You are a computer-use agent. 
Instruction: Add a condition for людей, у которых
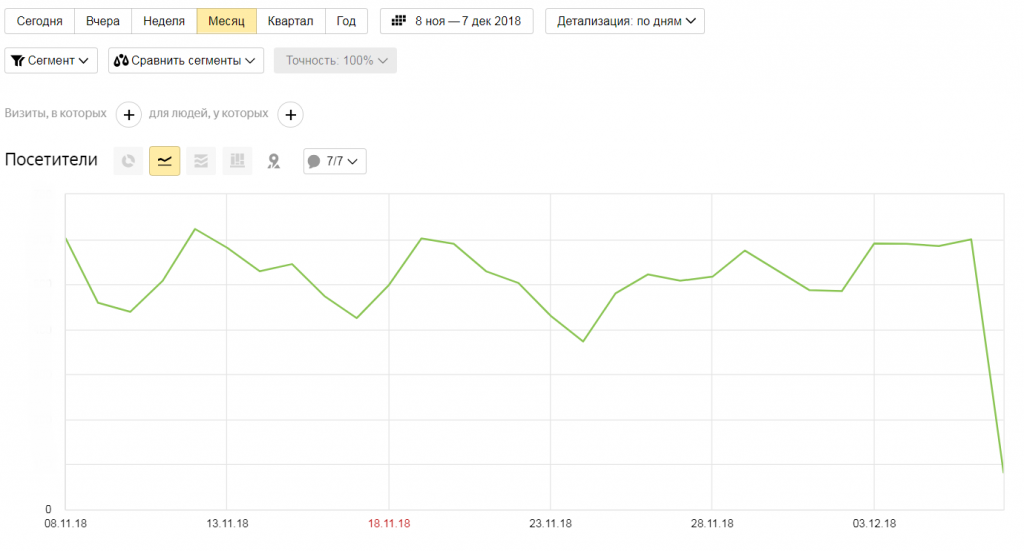tap(291, 114)
